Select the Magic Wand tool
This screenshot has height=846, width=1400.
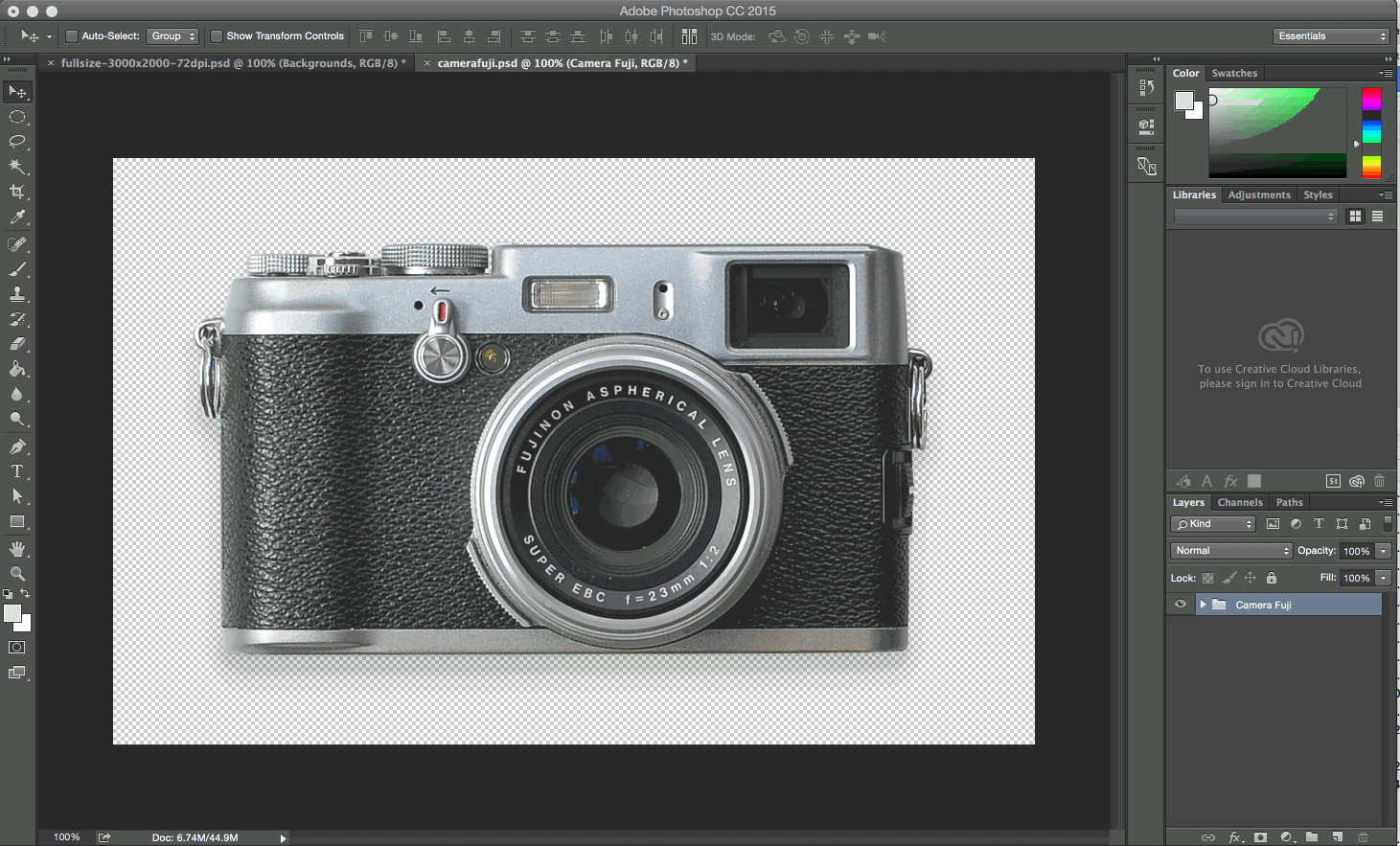(17, 167)
